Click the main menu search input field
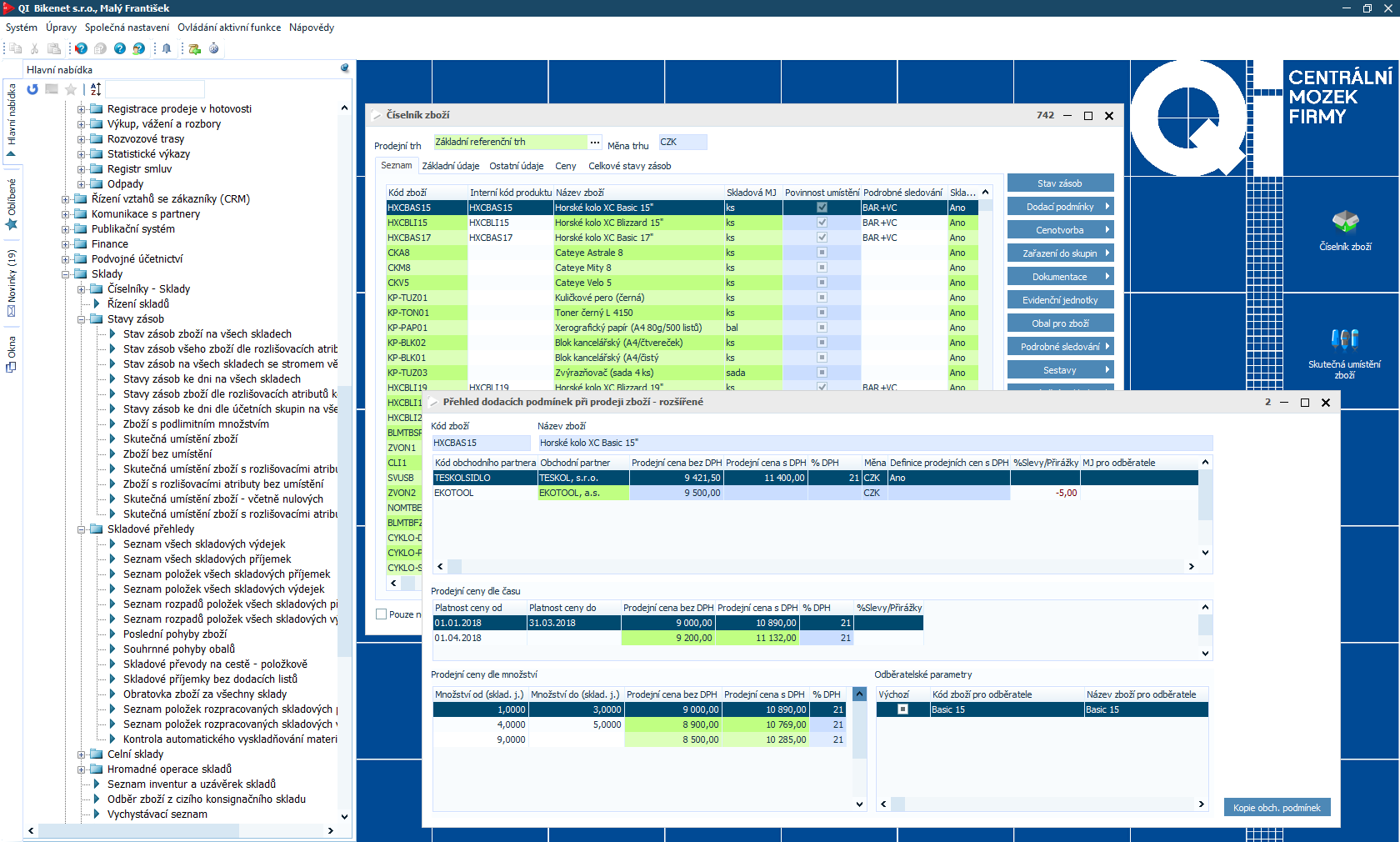Screen dimensions: 1400x842 pyautogui.click(x=155, y=89)
